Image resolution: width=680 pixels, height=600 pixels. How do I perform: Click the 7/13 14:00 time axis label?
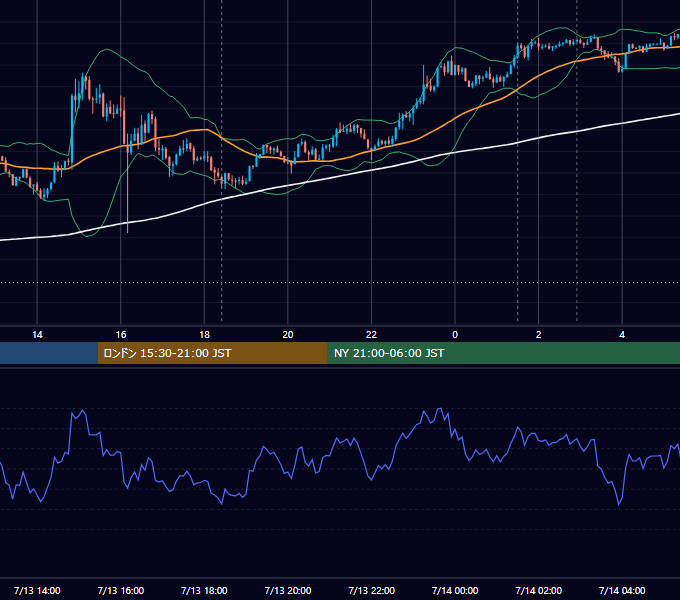pyautogui.click(x=37, y=590)
